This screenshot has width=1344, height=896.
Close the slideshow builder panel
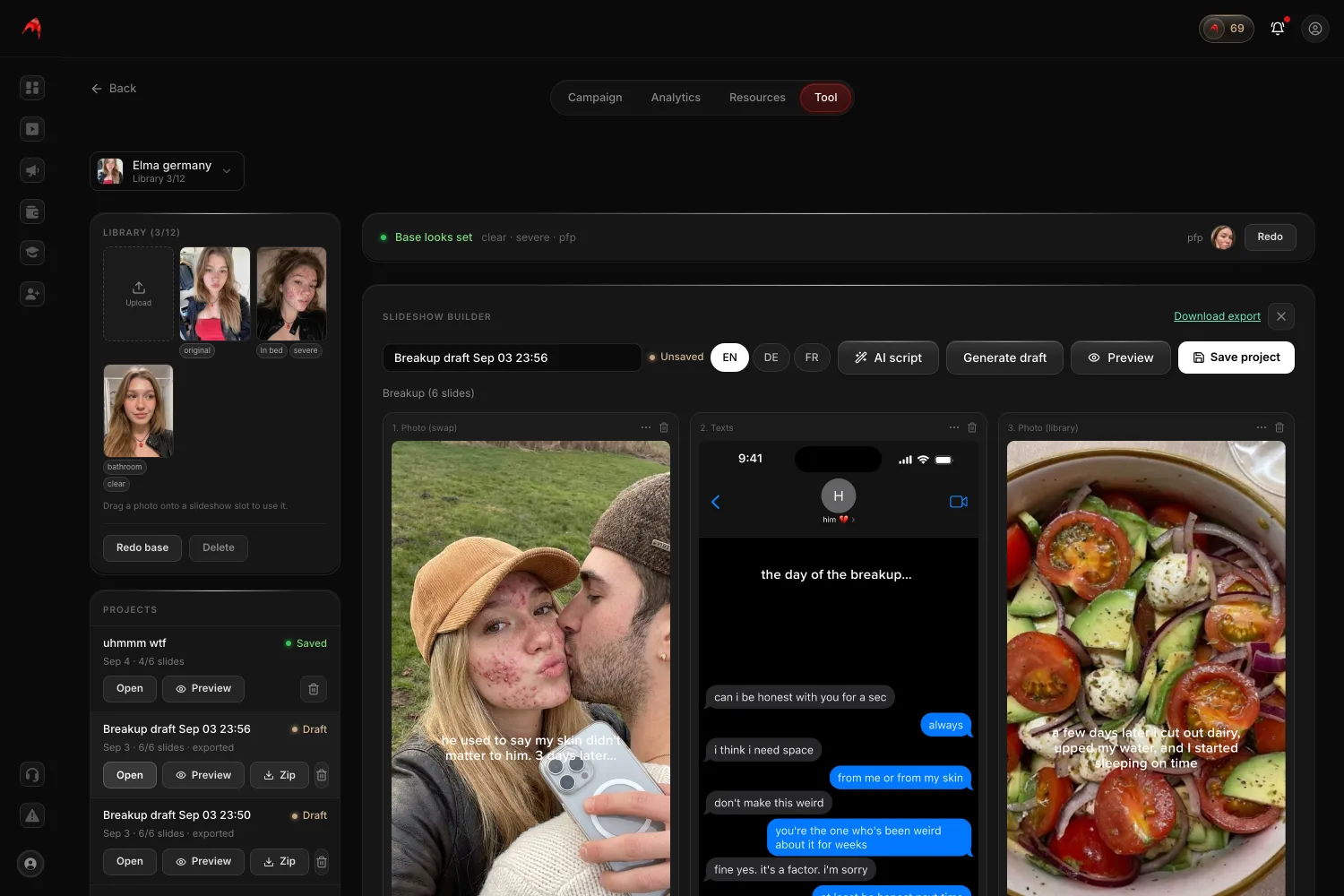click(1281, 316)
